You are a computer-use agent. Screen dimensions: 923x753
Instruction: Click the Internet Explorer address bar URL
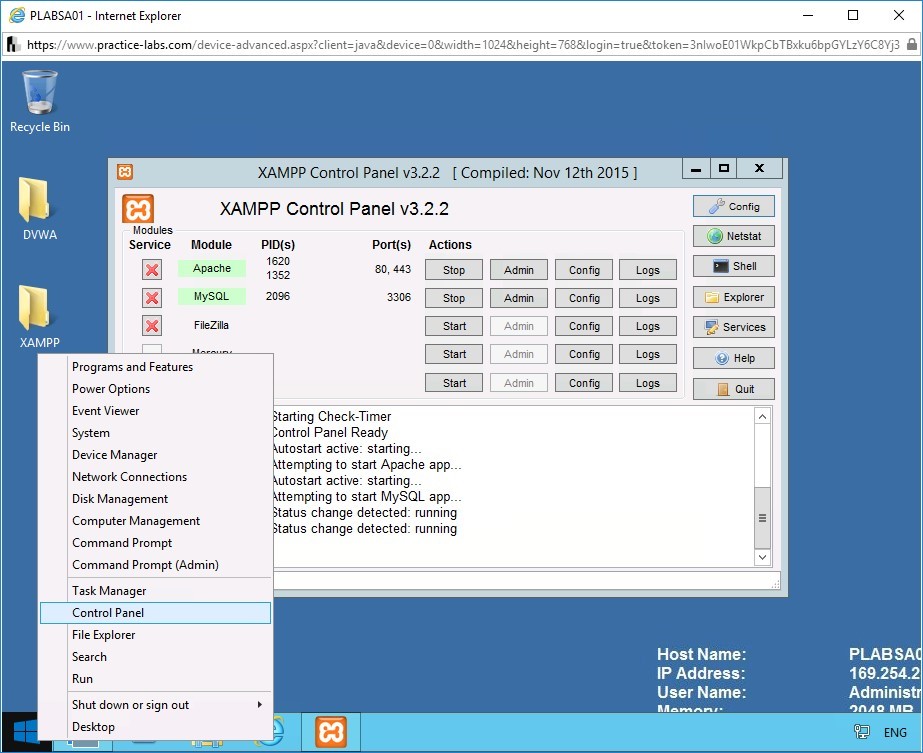tap(463, 45)
